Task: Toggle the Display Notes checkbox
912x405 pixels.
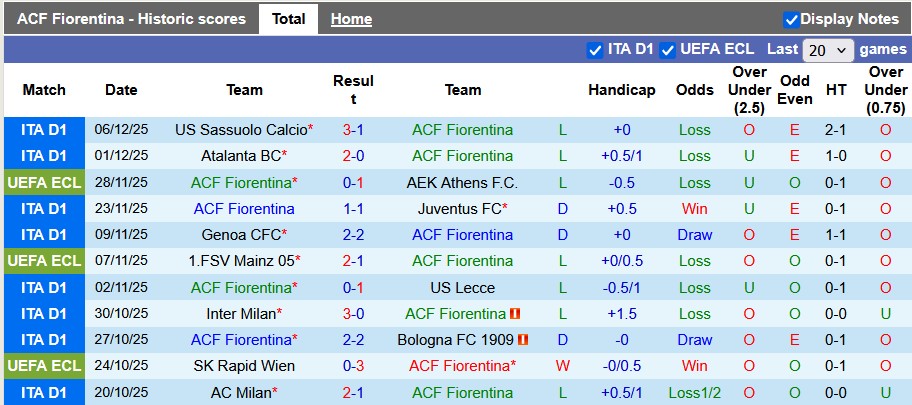Action: click(x=791, y=19)
